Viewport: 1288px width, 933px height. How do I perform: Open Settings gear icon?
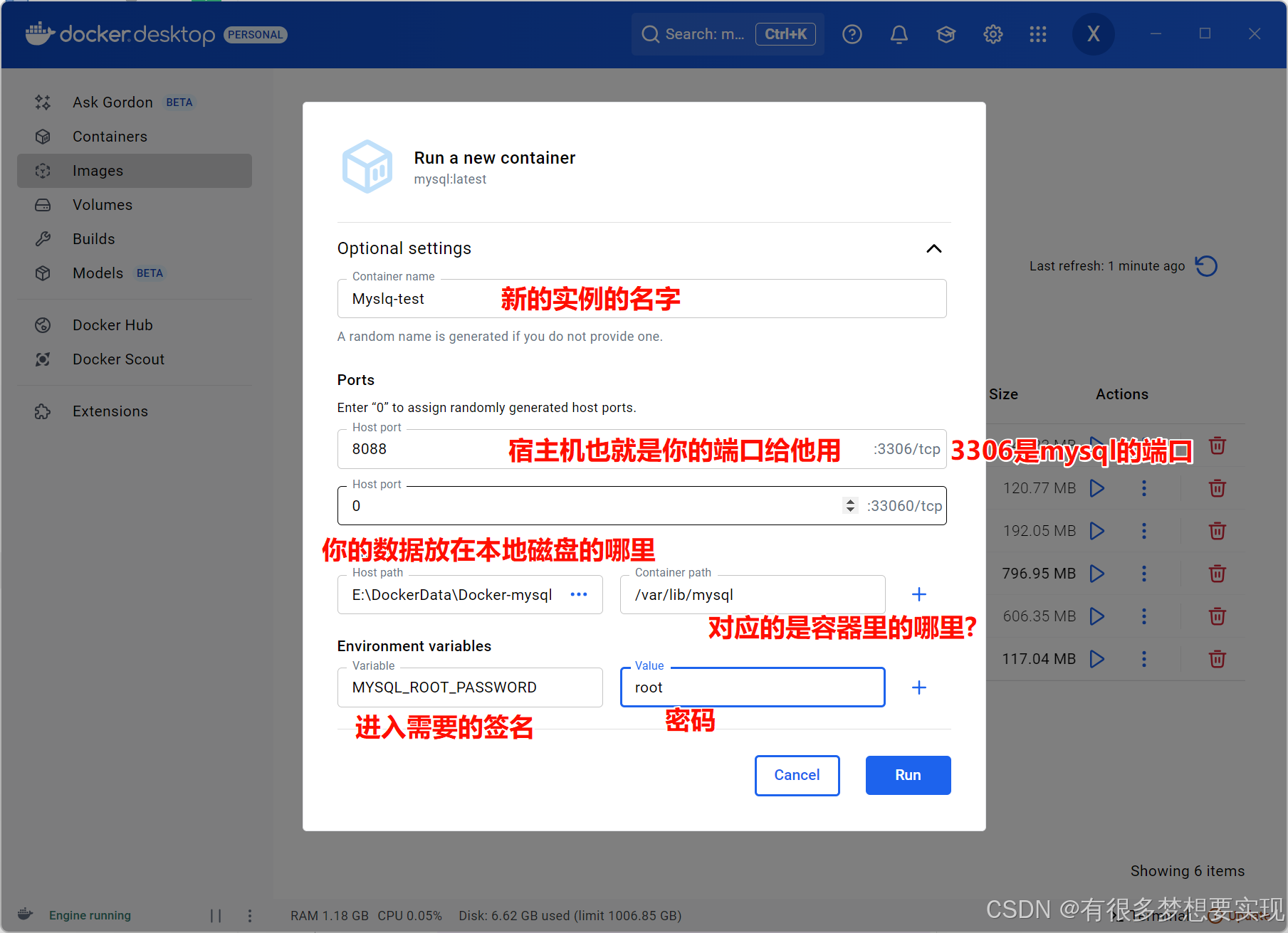point(993,34)
